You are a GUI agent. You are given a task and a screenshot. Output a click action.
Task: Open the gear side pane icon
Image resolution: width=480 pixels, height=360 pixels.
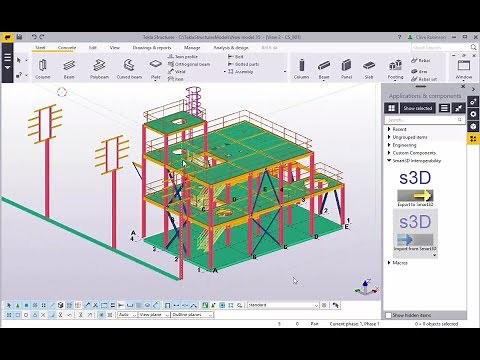click(473, 114)
